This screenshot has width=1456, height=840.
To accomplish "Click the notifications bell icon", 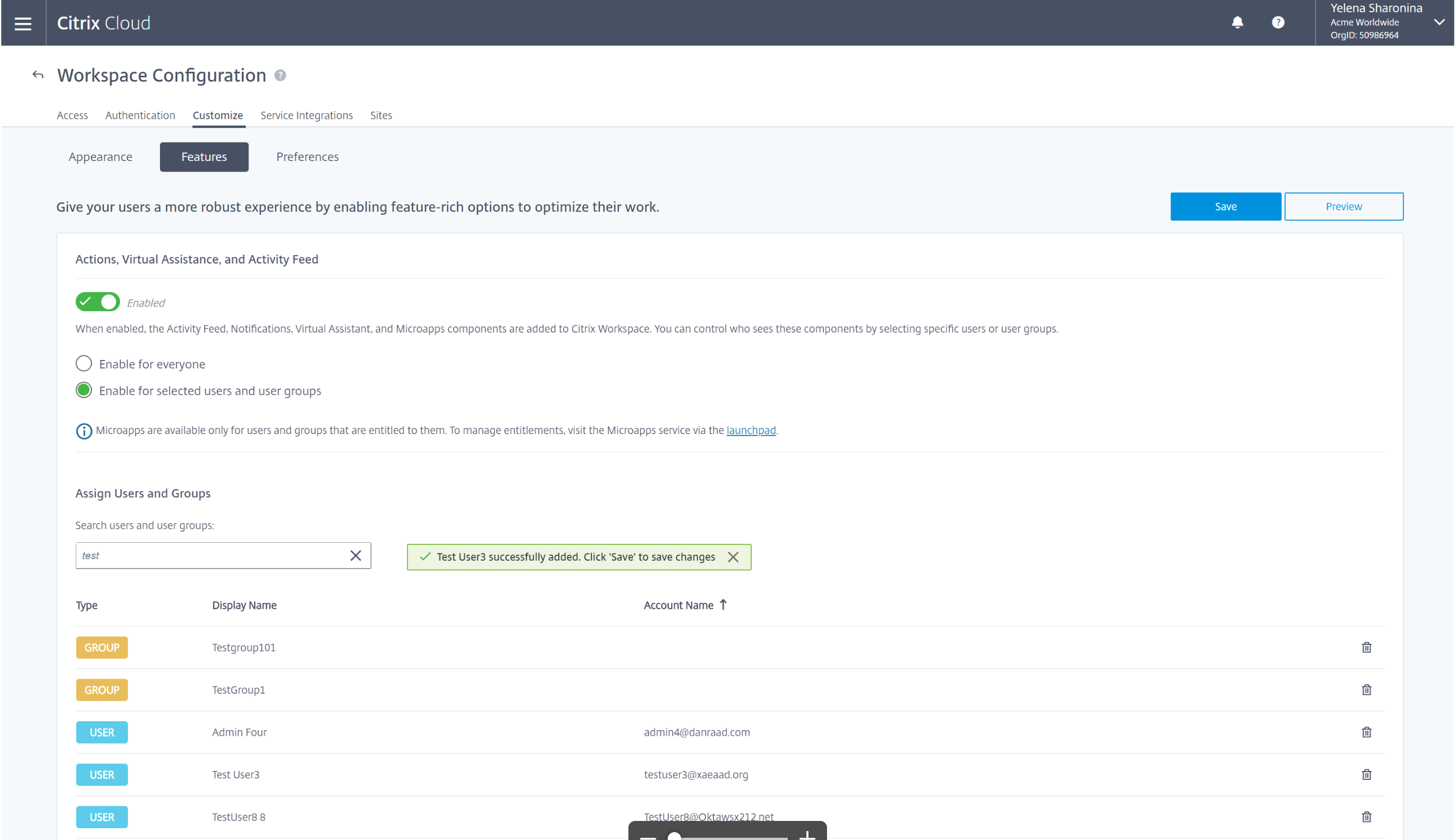I will click(x=1237, y=22).
